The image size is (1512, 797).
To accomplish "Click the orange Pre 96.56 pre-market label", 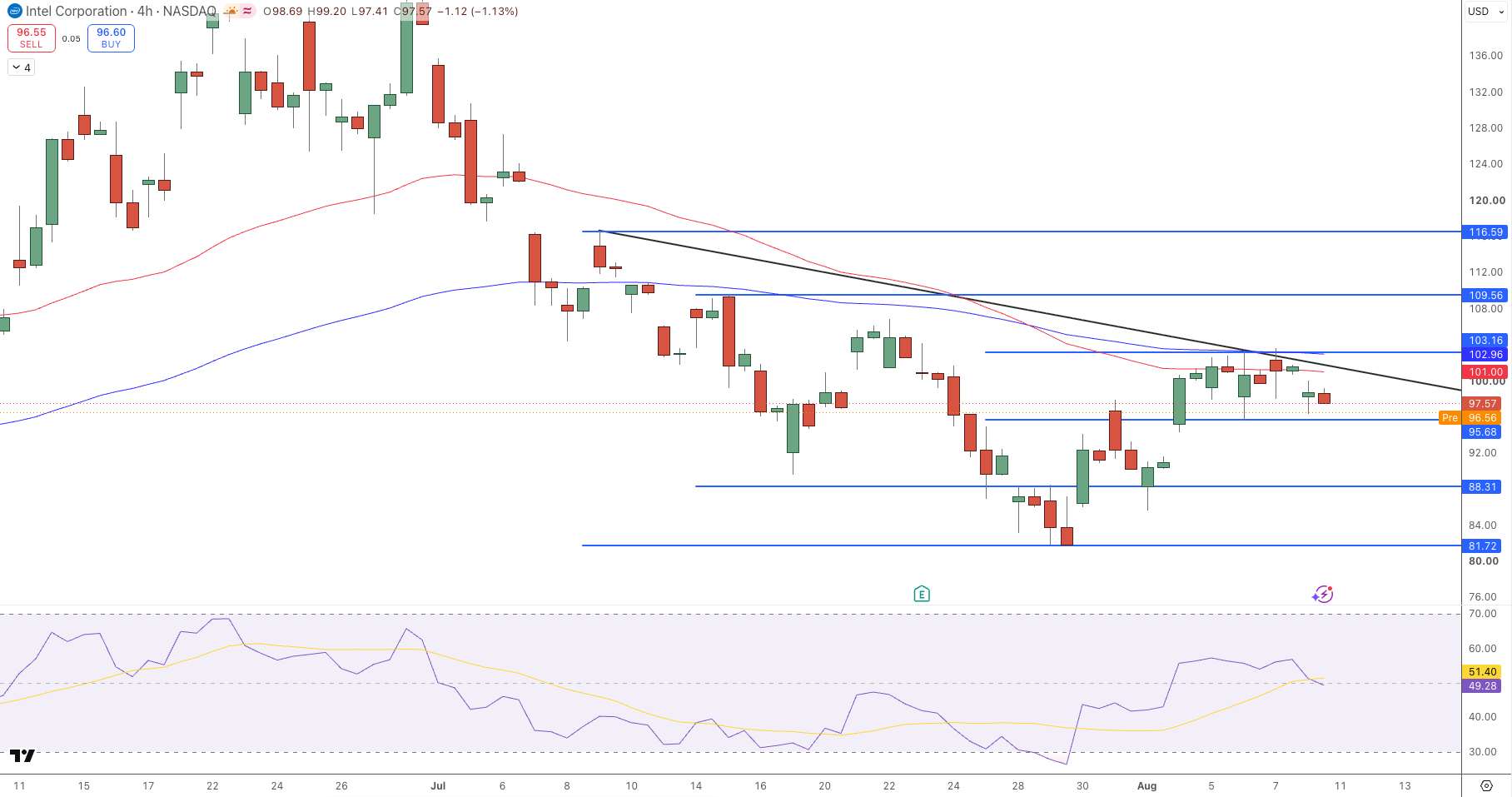I will (x=1470, y=418).
